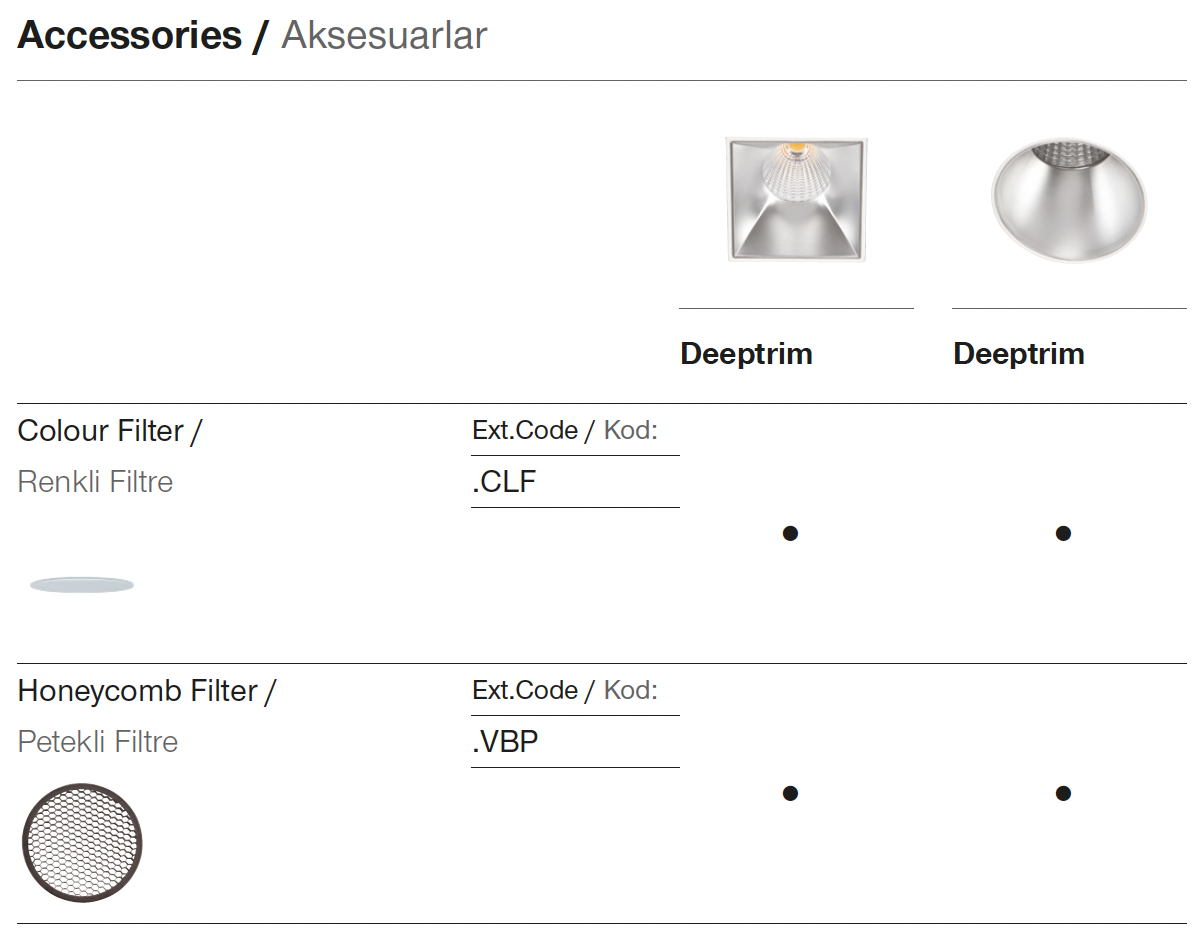The image size is (1200, 934).
Task: Click the square Deeptrim downlight image
Action: pyautogui.click(x=796, y=199)
